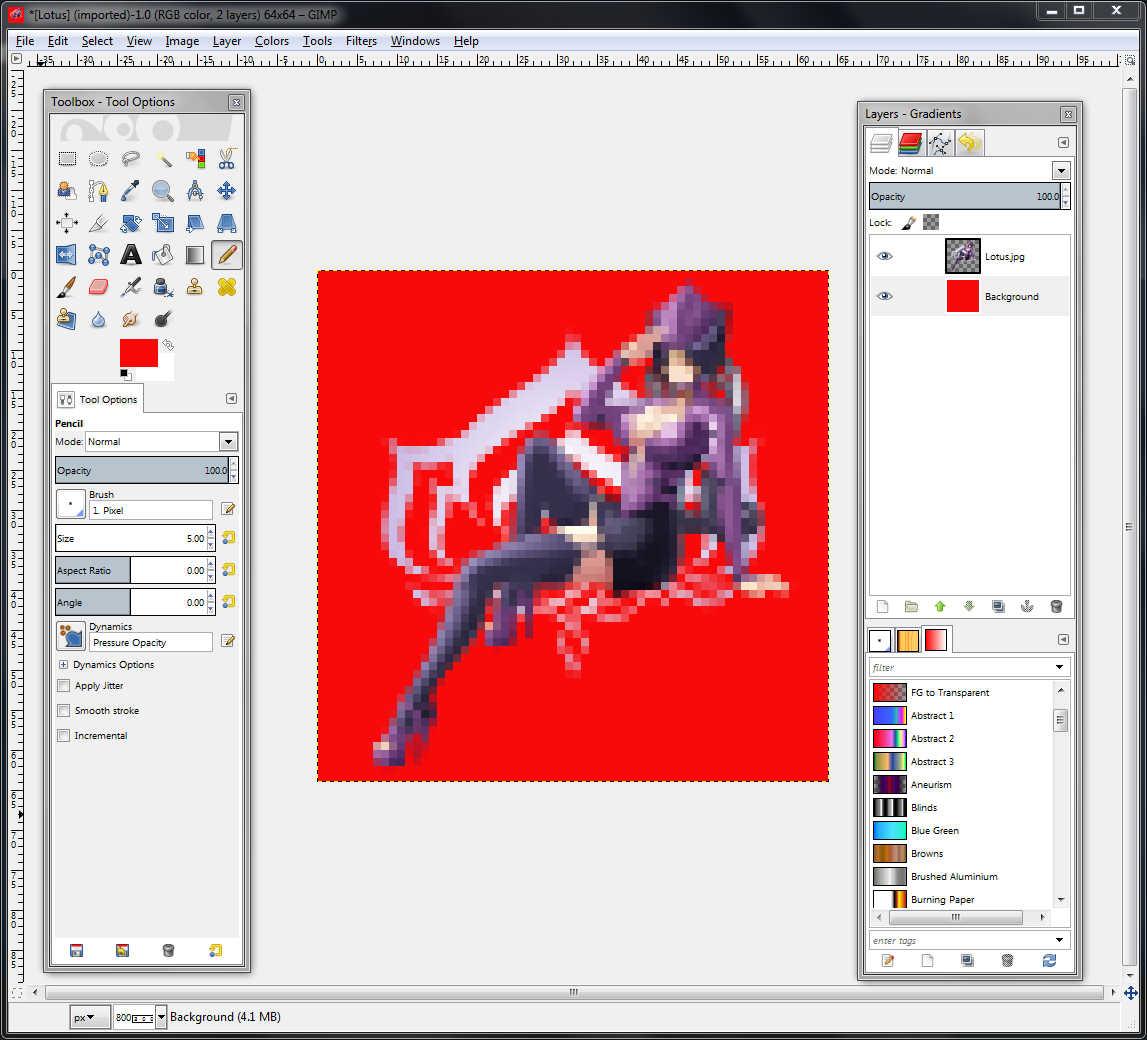Image resolution: width=1147 pixels, height=1040 pixels.
Task: Toggle visibility of Background layer
Action: (x=884, y=295)
